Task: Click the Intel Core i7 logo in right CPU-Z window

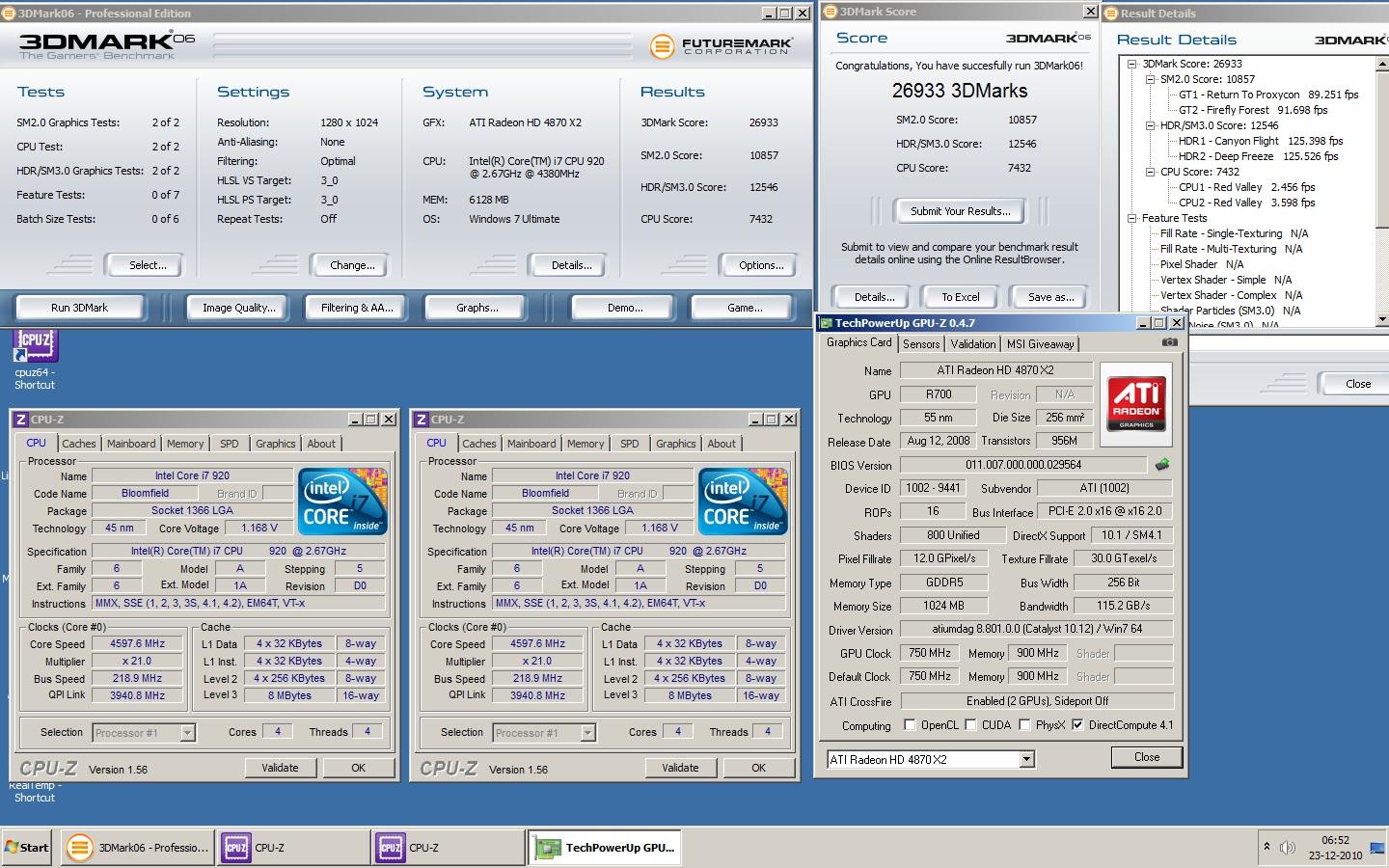Action: tap(743, 502)
